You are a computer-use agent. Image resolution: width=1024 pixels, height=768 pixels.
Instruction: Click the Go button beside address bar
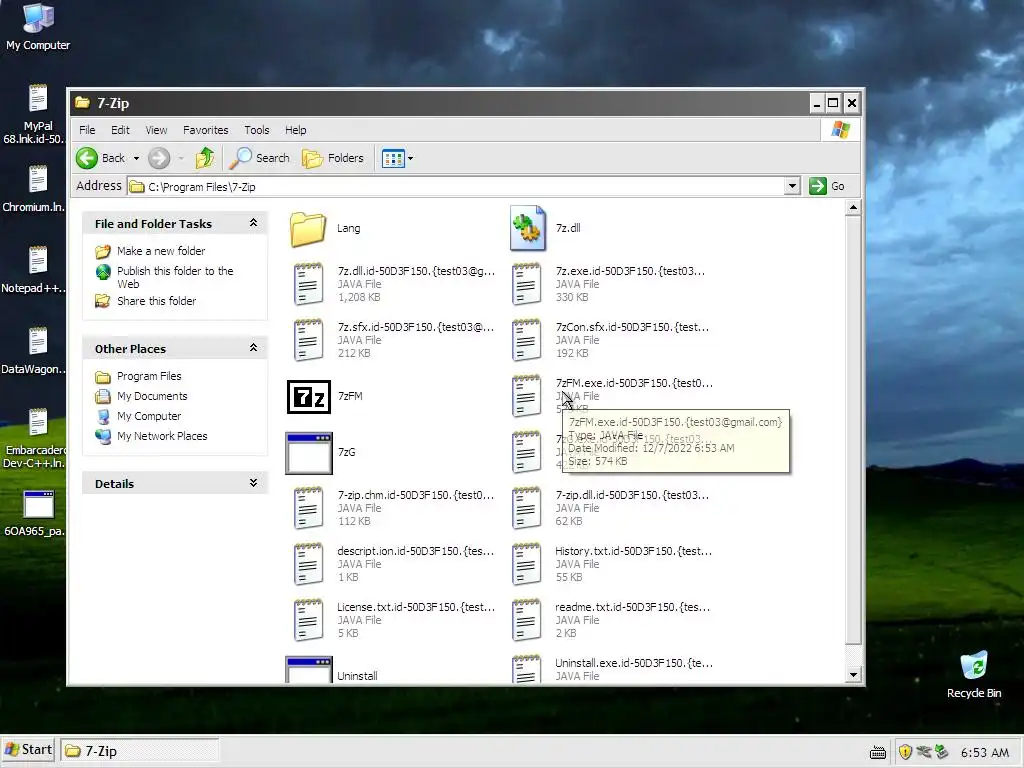pos(827,186)
